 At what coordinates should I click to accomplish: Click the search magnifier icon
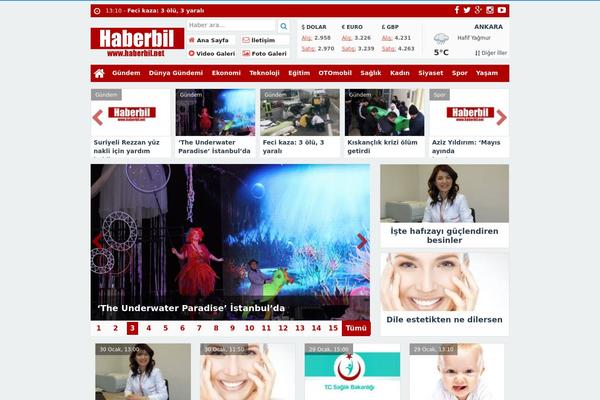pyautogui.click(x=284, y=26)
